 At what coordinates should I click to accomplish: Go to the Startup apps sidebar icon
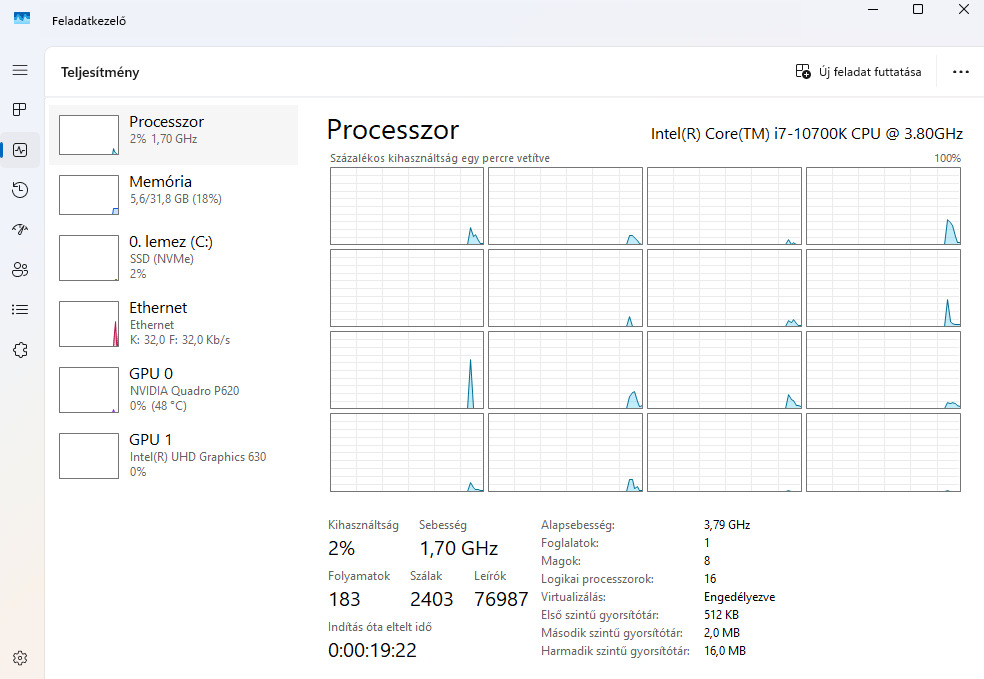20,229
